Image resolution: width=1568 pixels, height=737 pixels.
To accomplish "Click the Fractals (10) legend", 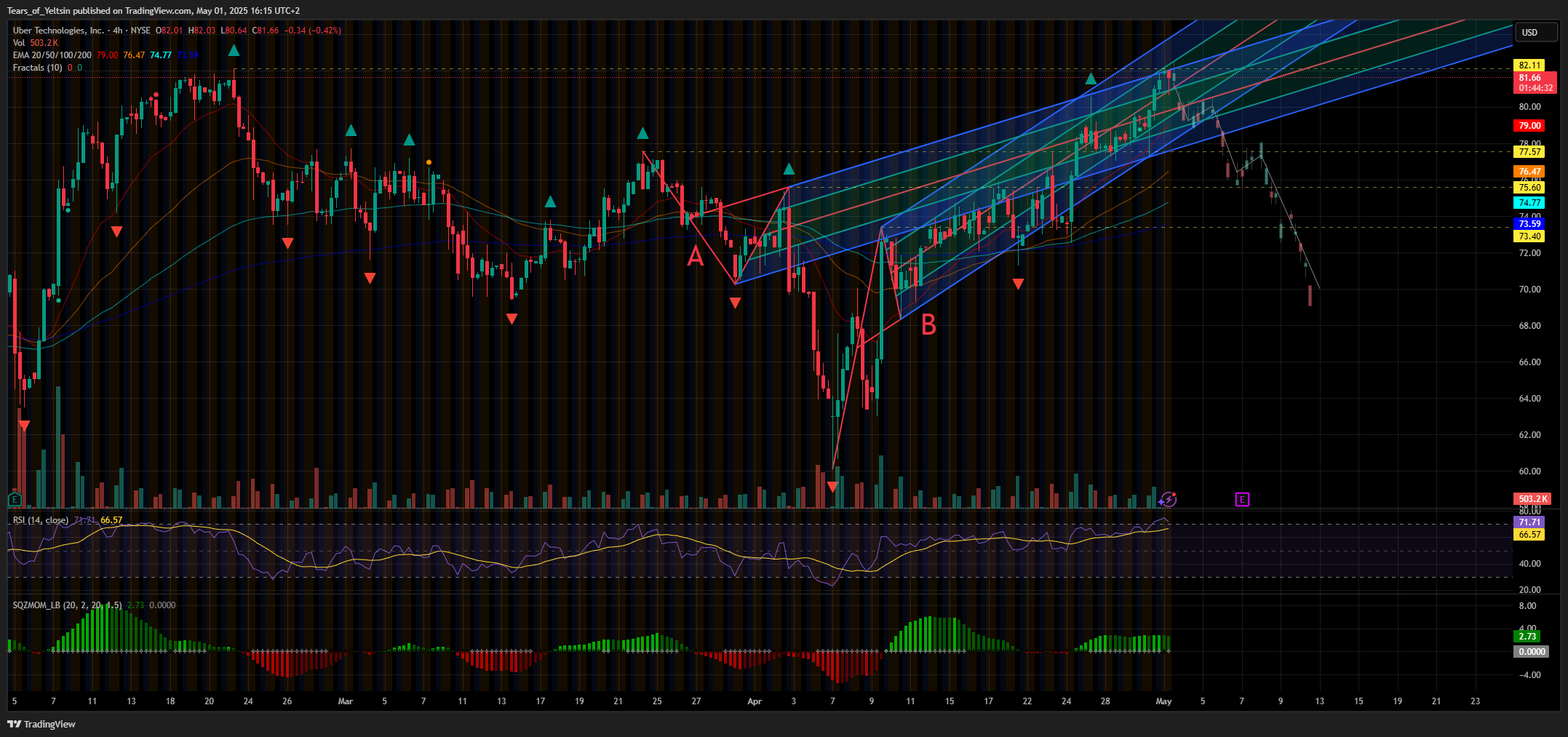I will pyautogui.click(x=37, y=68).
